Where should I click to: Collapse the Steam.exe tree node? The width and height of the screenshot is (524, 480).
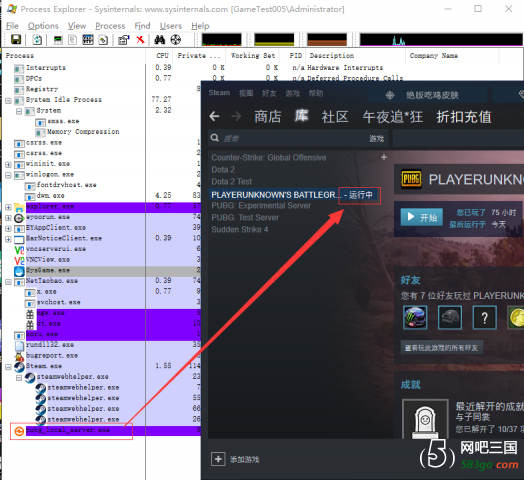[x=8, y=367]
